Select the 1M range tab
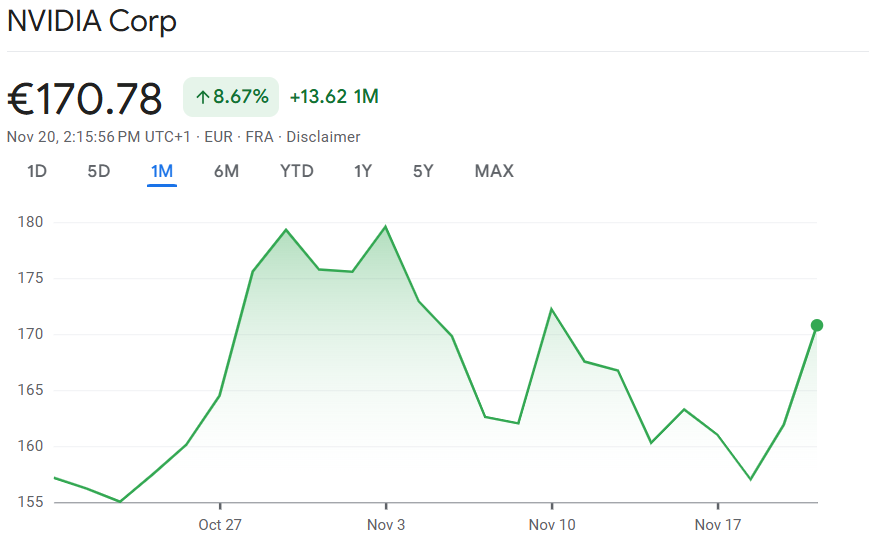This screenshot has height=544, width=869. pos(162,171)
